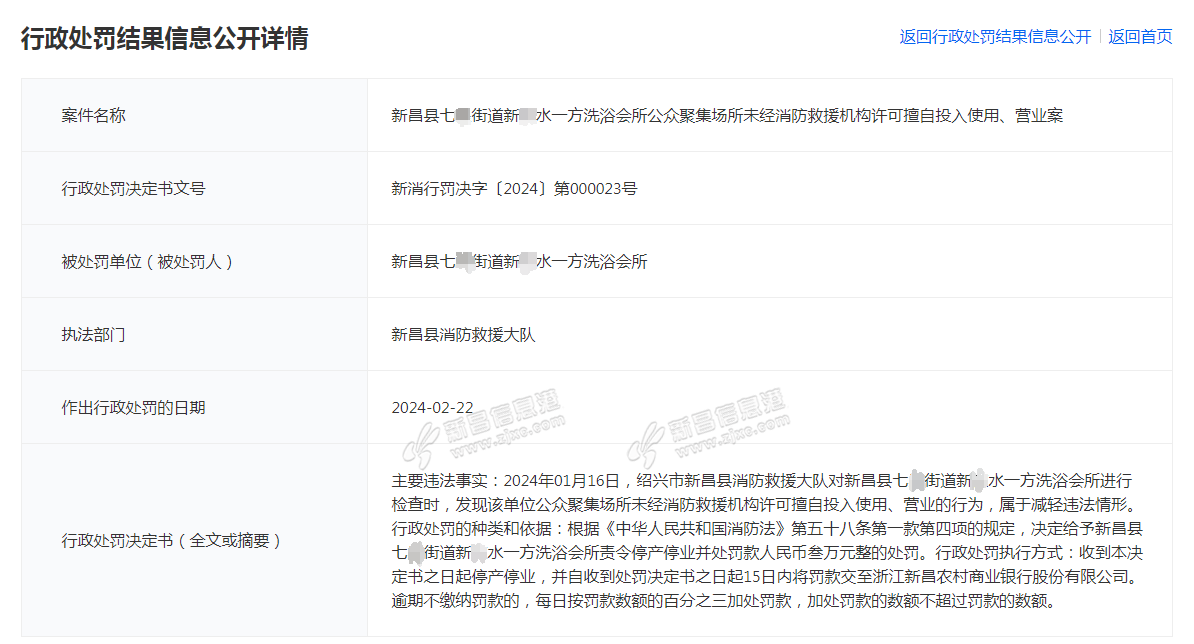The image size is (1194, 644).
Task: Click the penalized unit name value
Action: coord(519,262)
